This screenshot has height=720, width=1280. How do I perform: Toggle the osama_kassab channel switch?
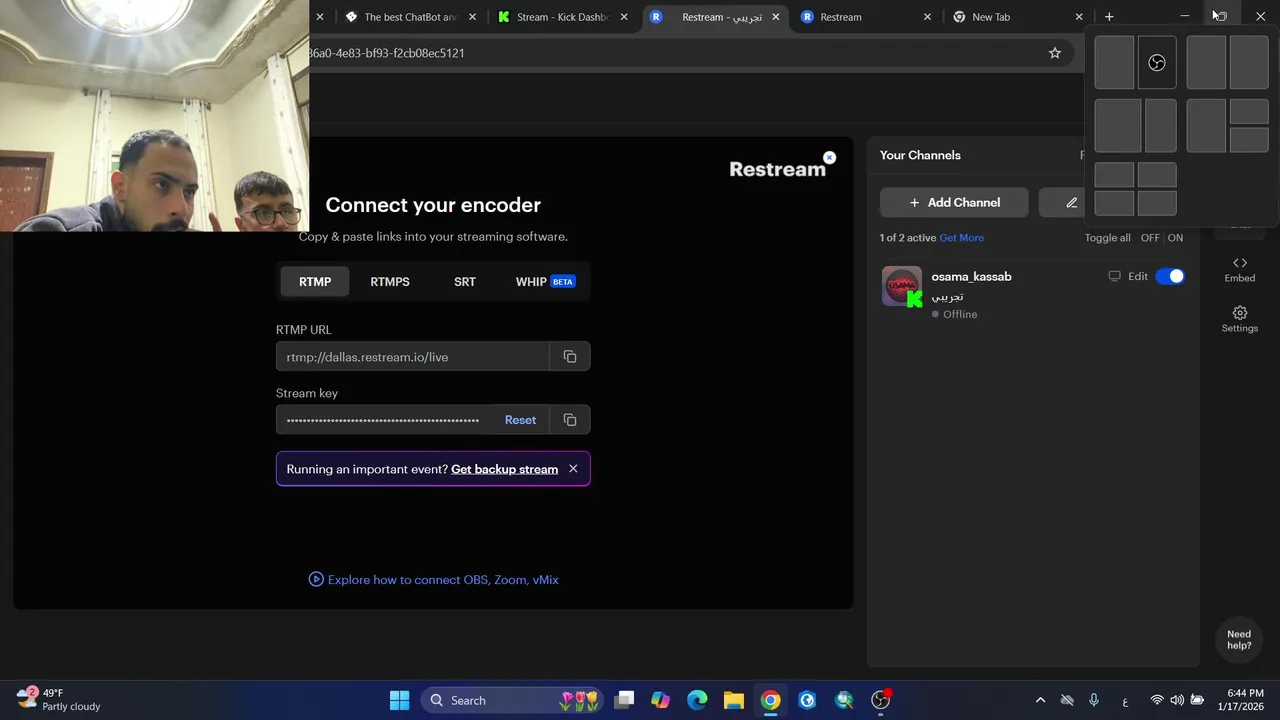coord(1170,276)
